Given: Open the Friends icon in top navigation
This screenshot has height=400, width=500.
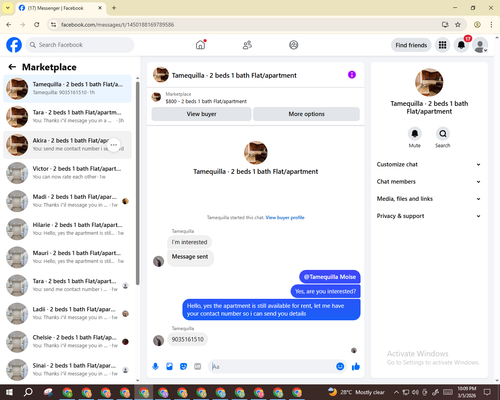Looking at the screenshot, I should [x=247, y=45].
